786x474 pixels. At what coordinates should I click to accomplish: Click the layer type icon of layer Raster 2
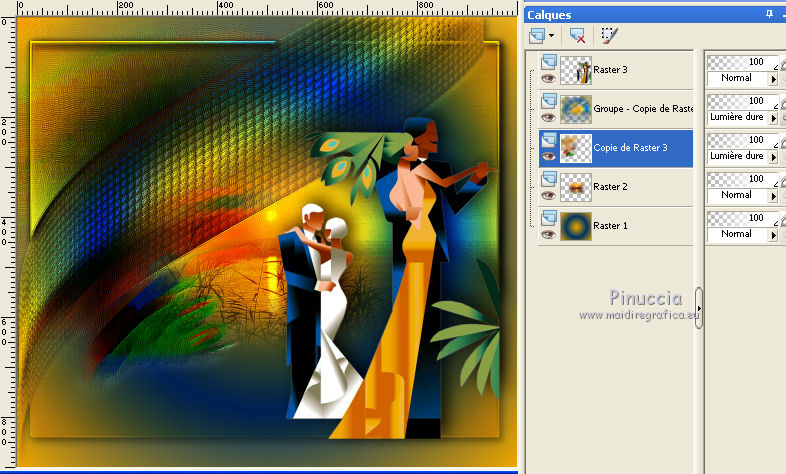click(x=549, y=179)
